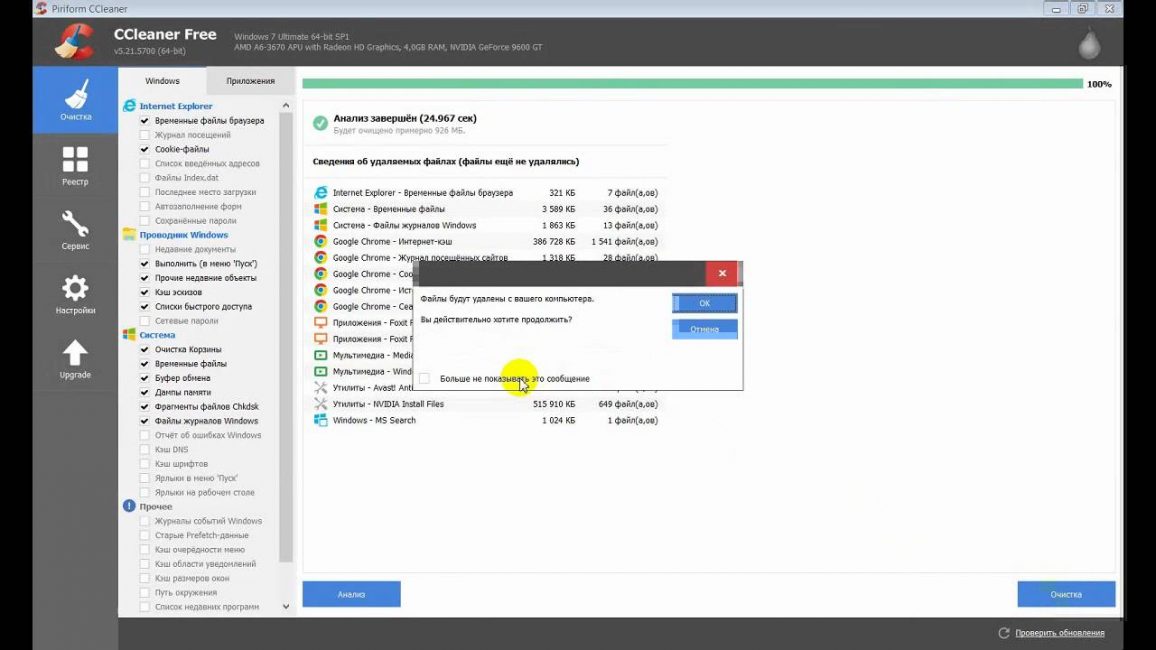Open the Сервис tools section
Screen dimensions: 1156x650
pos(75,229)
